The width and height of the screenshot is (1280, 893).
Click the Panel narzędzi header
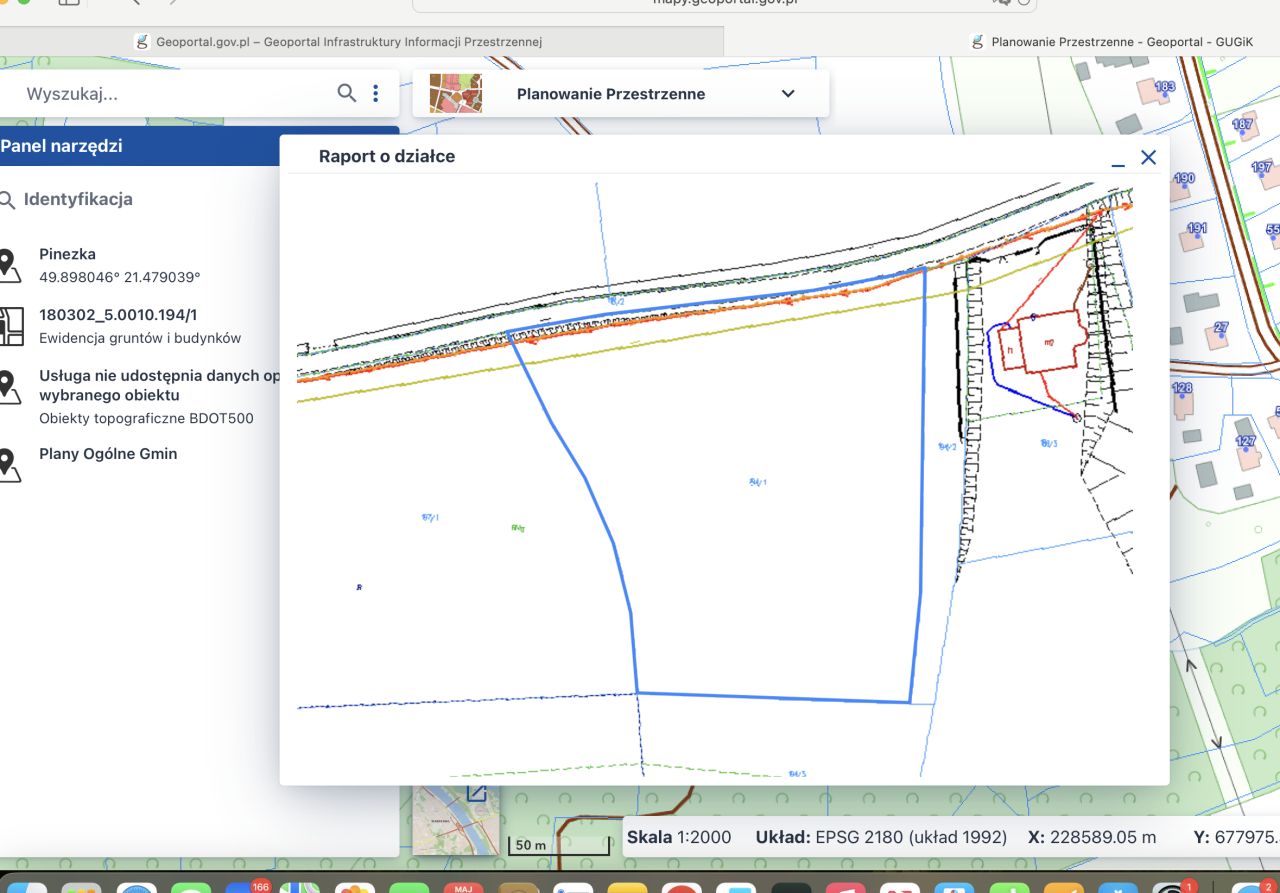140,146
